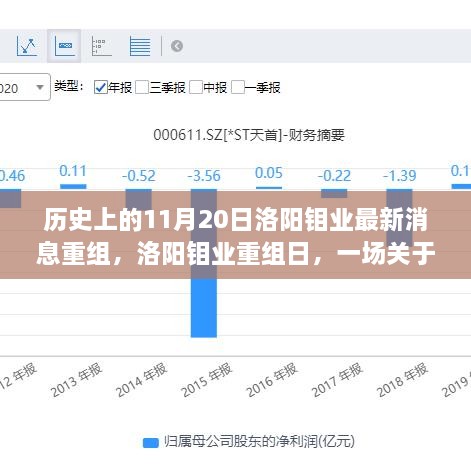Open the horizontal bar chart layout icon
471x471 pixels.
[x=101, y=46]
